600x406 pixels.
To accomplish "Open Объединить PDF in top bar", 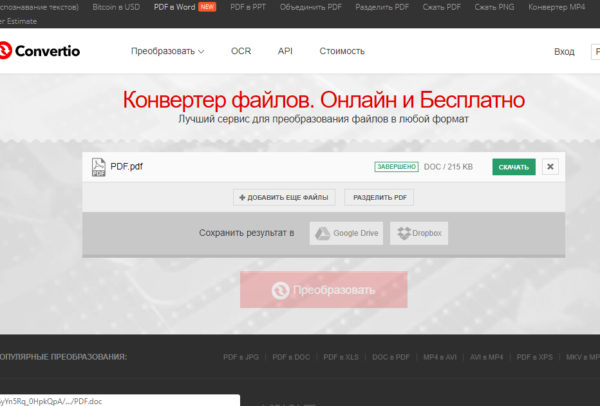I will pos(311,7).
